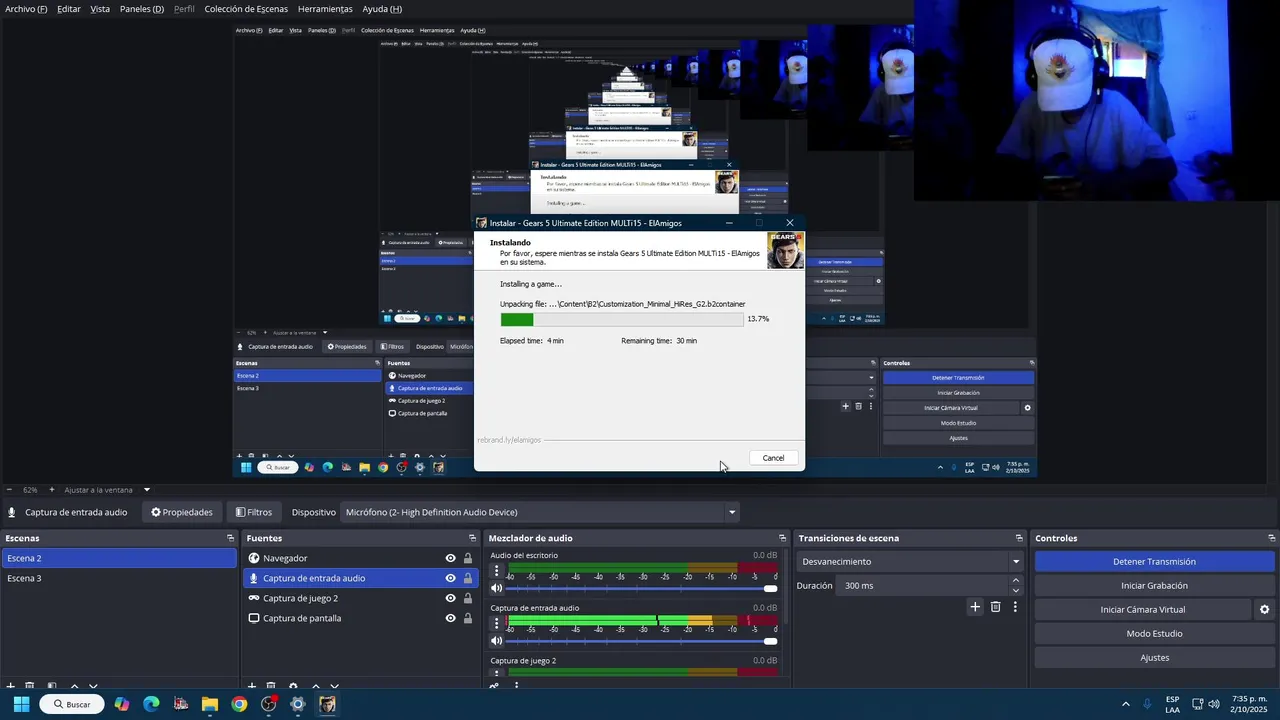1280x720 pixels.
Task: Decrease transition duration with down arrow
Action: (1016, 591)
